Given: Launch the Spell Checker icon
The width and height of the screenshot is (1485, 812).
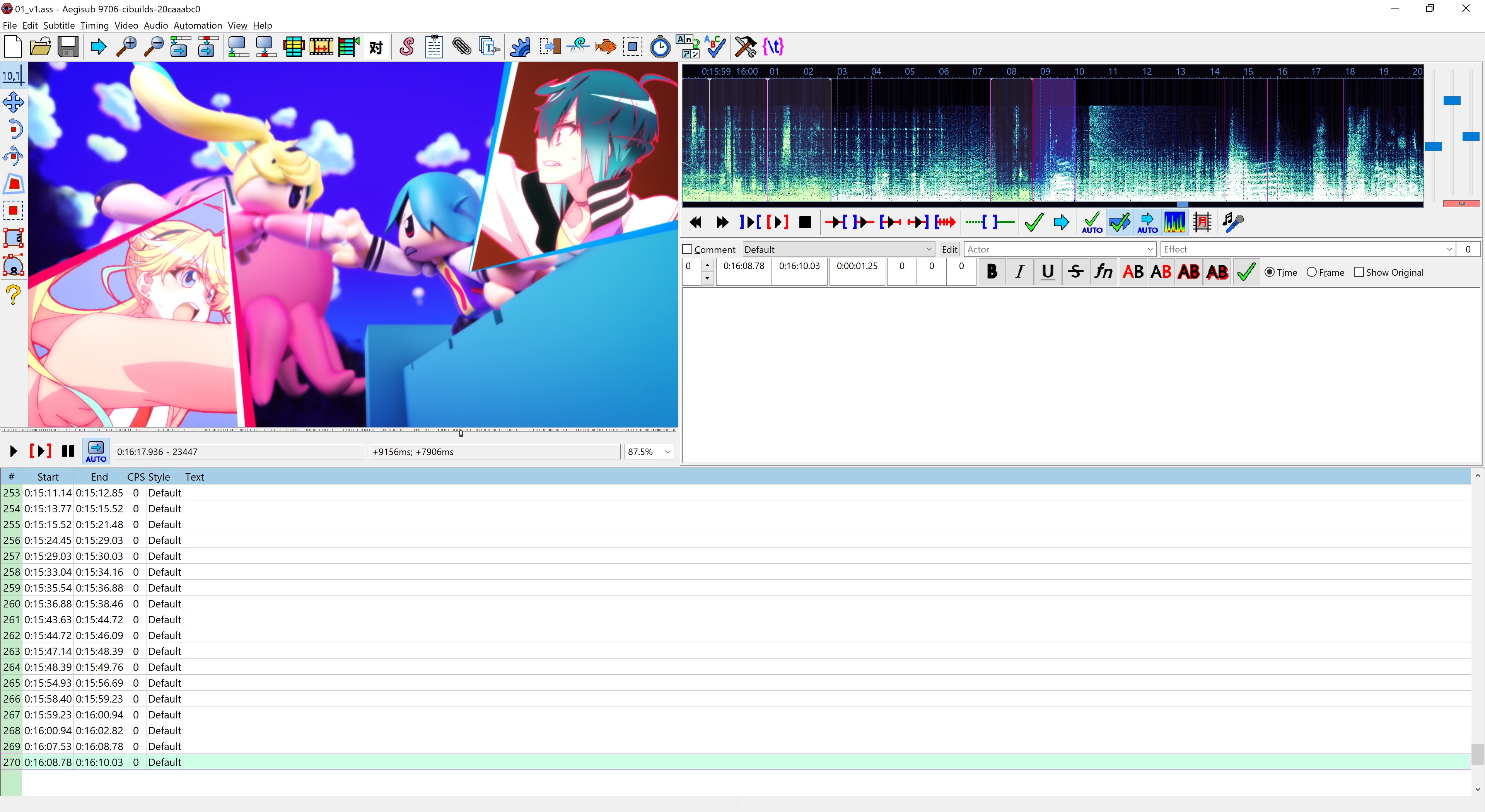Looking at the screenshot, I should click(x=715, y=47).
